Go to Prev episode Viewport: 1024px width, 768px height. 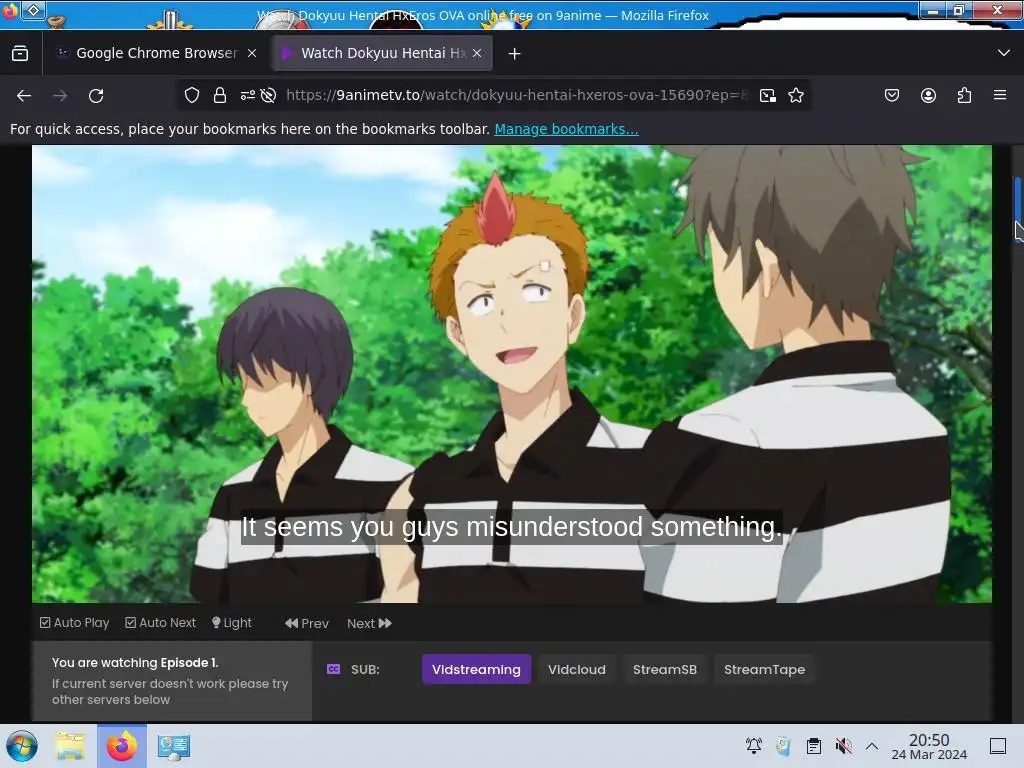pos(307,623)
